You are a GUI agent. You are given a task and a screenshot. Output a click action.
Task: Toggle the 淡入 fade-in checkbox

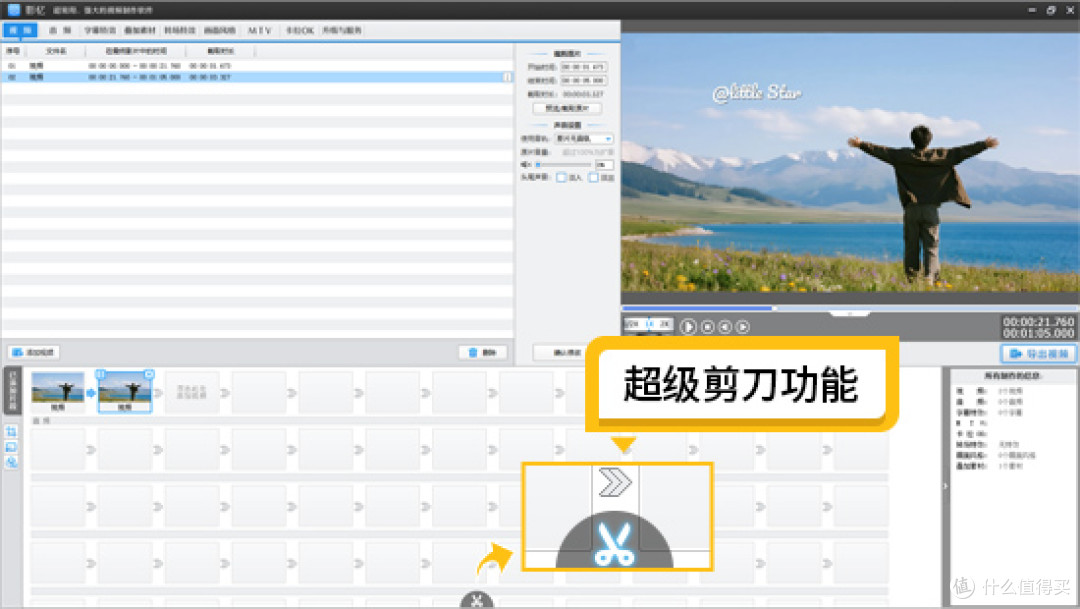[x=561, y=178]
